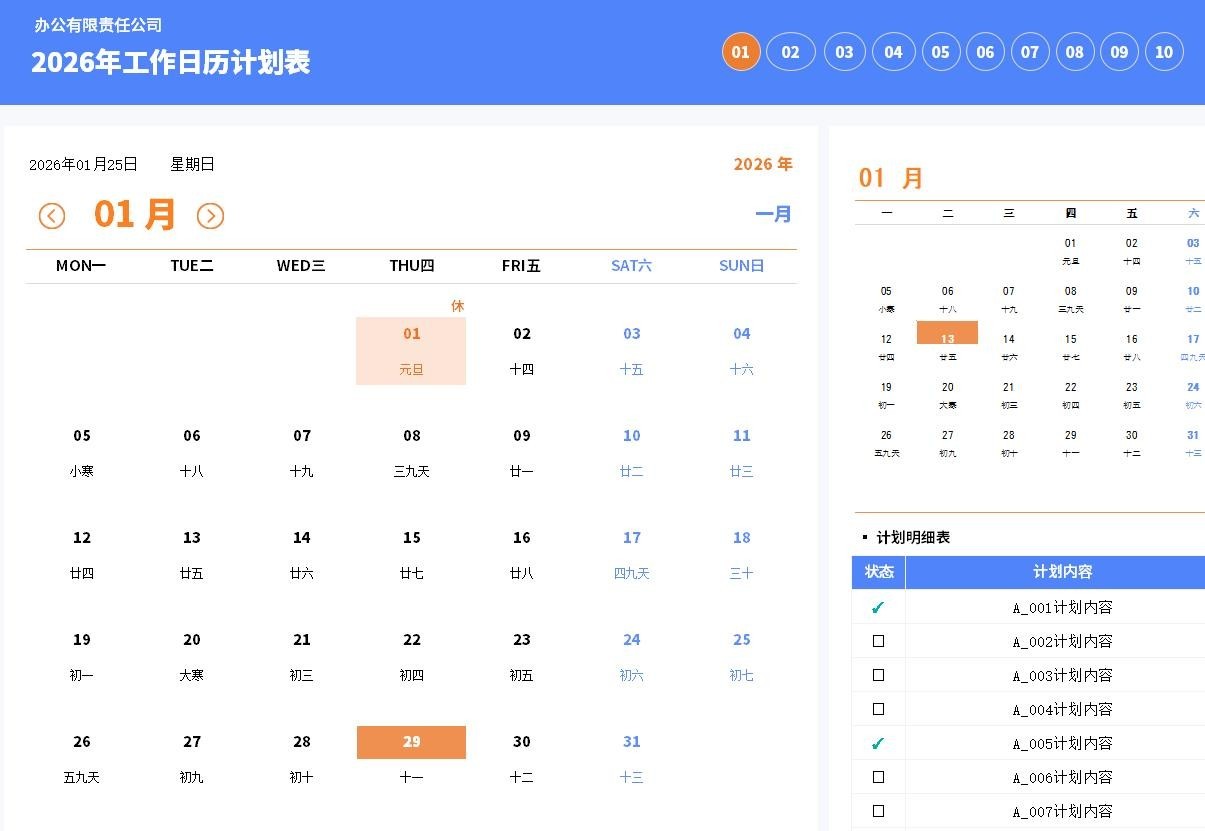Click the SAT六 weekday header
The width and height of the screenshot is (1205, 831).
pos(631,266)
